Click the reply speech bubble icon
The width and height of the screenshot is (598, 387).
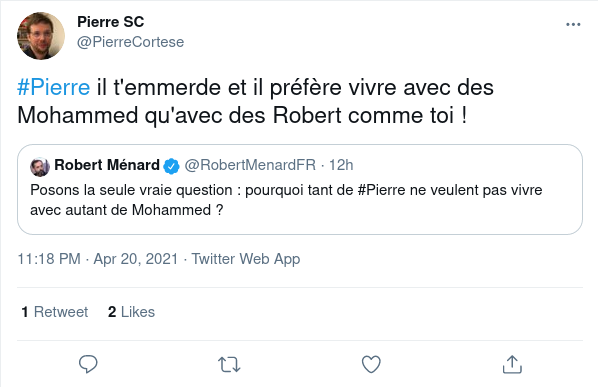(88, 364)
